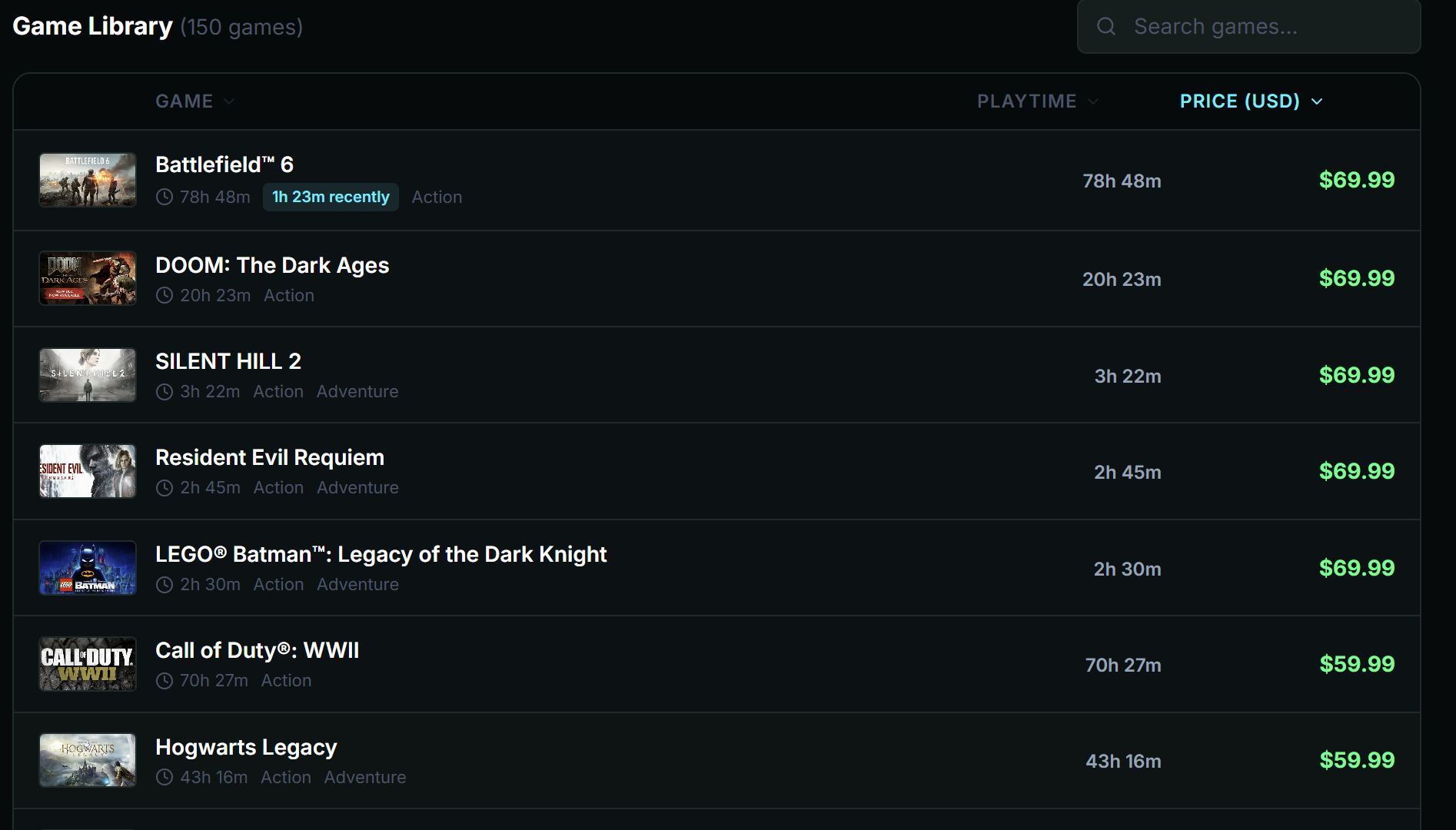This screenshot has width=1456, height=830.
Task: Click the clock icon under Resident Evil Requiem
Action: [x=165, y=488]
